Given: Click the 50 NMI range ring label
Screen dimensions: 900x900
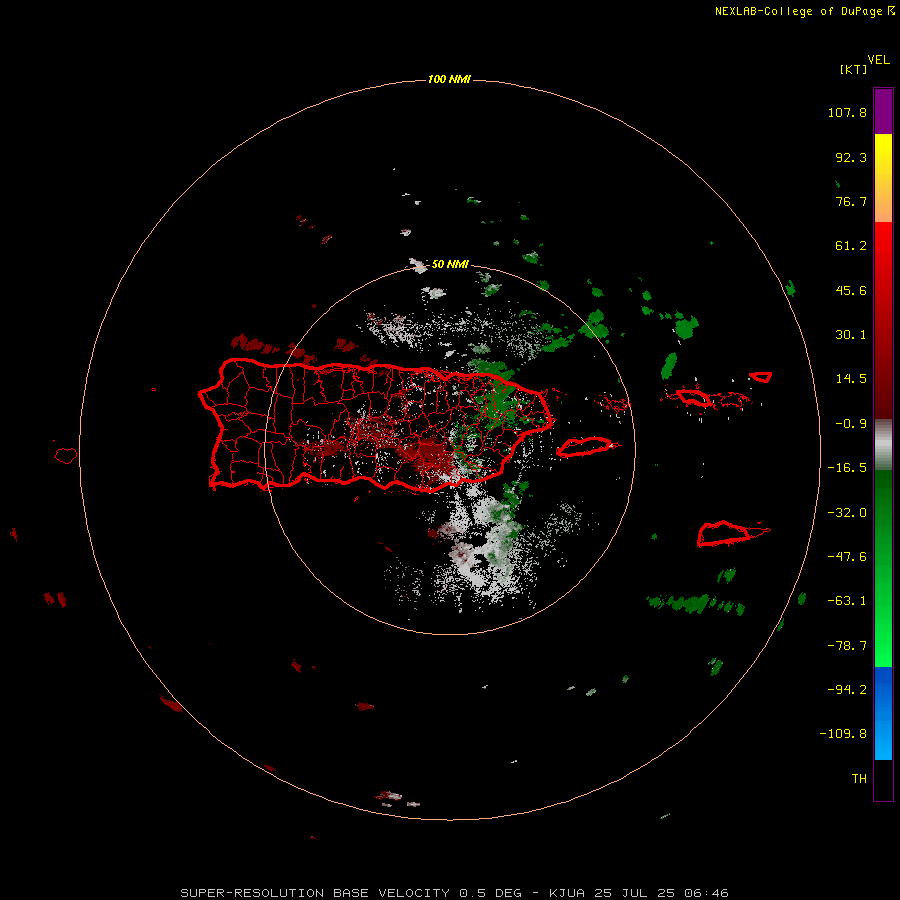Looking at the screenshot, I should pos(450,264).
